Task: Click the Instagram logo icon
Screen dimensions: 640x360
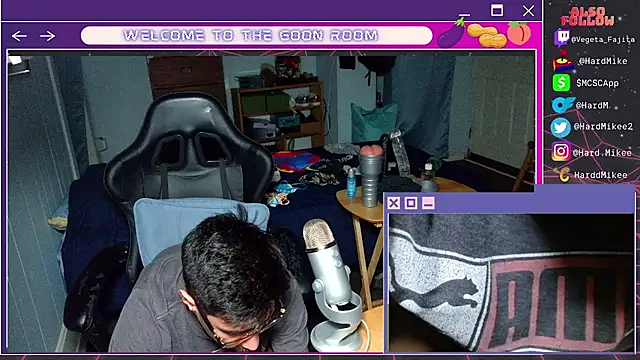Action: (560, 151)
